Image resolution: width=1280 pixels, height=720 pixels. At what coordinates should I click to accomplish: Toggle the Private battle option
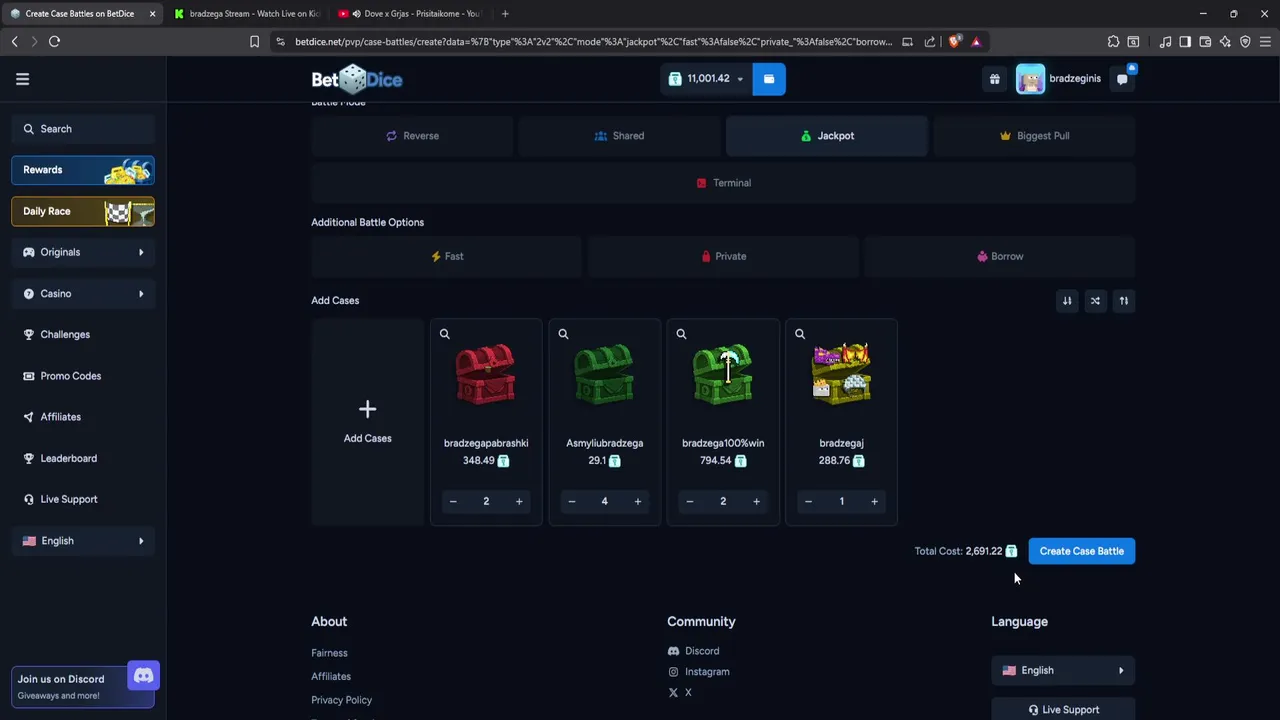pyautogui.click(x=723, y=256)
